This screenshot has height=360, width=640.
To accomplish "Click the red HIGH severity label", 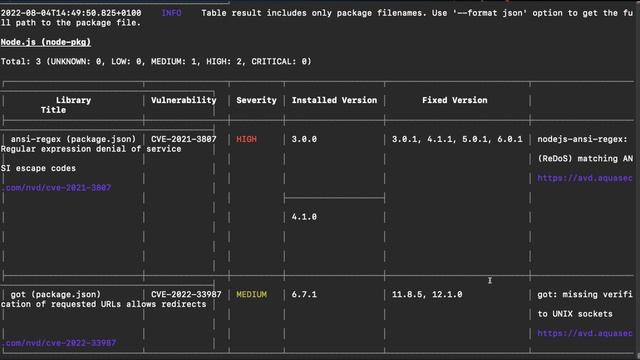I will pos(247,139).
